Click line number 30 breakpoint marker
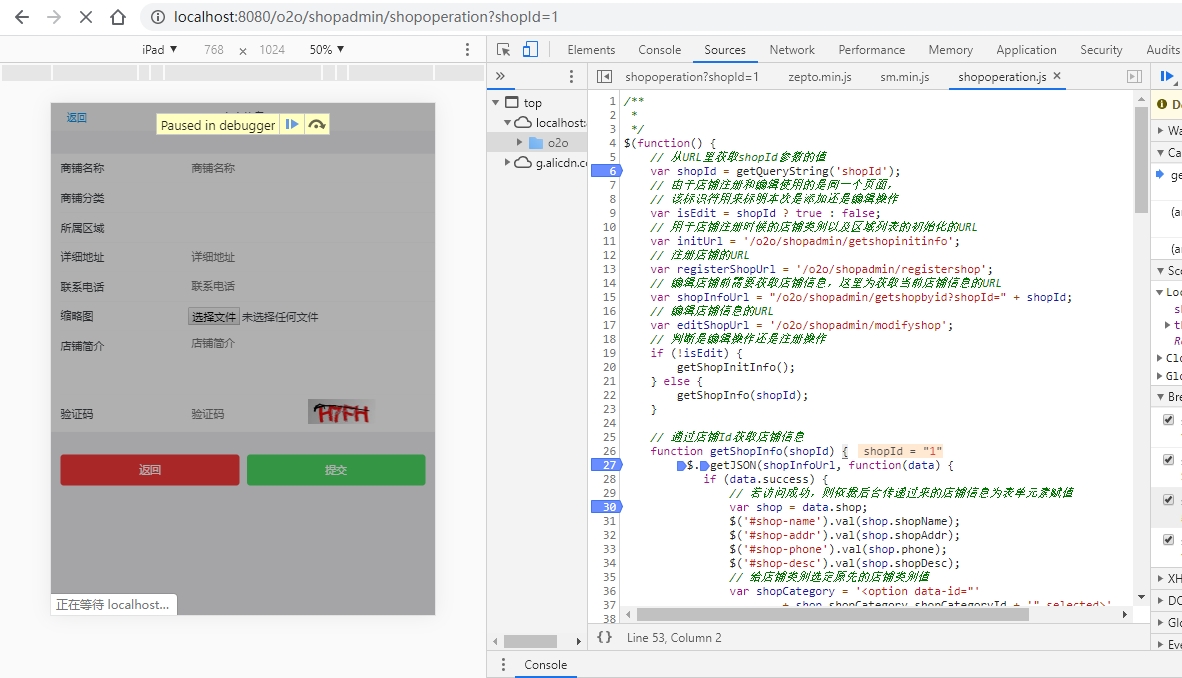This screenshot has width=1182, height=678. [x=607, y=507]
